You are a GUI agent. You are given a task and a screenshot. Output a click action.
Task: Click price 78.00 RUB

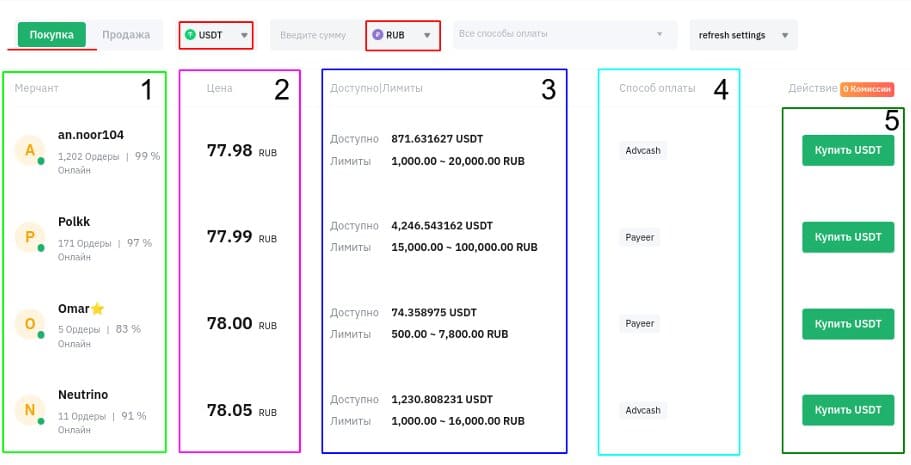[242, 324]
